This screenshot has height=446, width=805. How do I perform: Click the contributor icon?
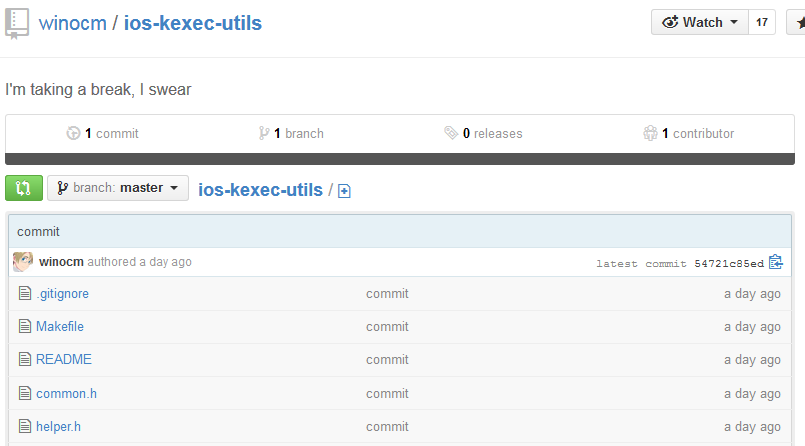coord(650,133)
